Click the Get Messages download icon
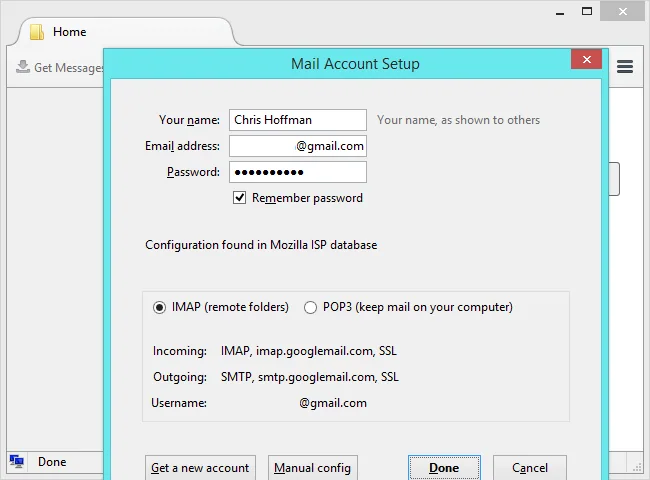Image resolution: width=650 pixels, height=480 pixels. tap(23, 67)
